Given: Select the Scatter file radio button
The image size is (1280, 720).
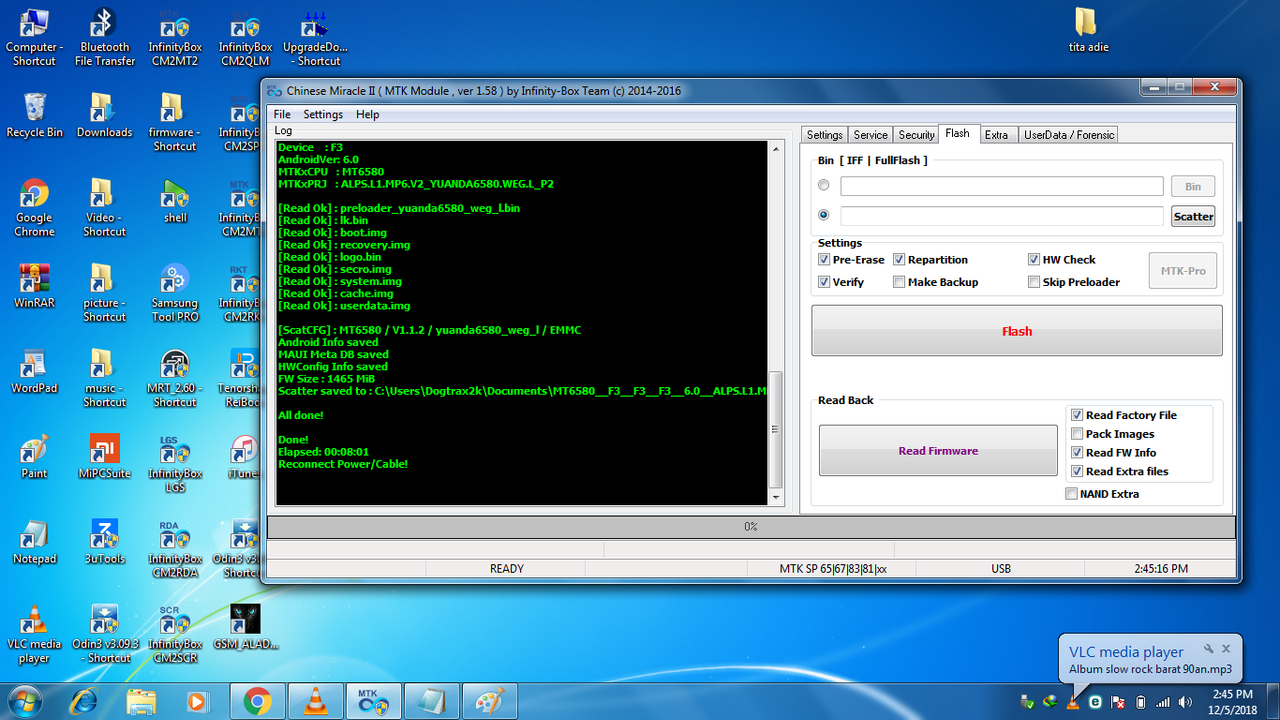Looking at the screenshot, I should (824, 214).
